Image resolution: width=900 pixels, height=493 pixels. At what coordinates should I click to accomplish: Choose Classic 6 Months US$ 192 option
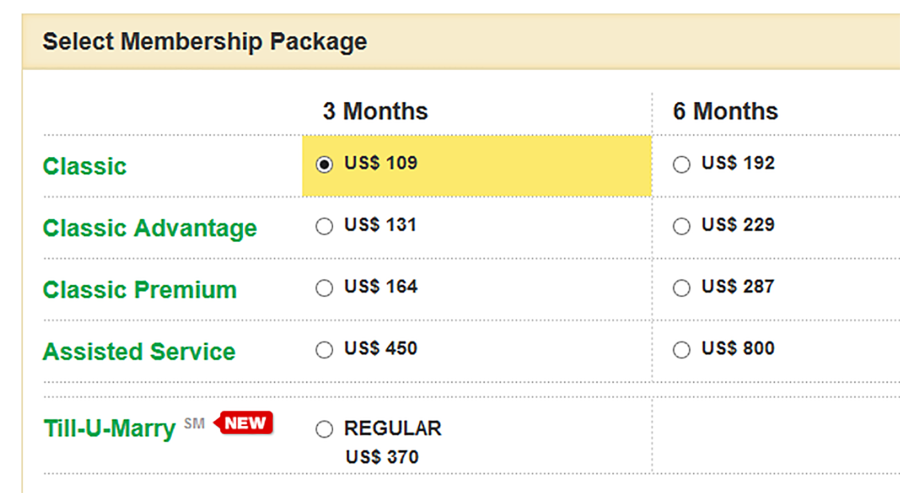(681, 165)
